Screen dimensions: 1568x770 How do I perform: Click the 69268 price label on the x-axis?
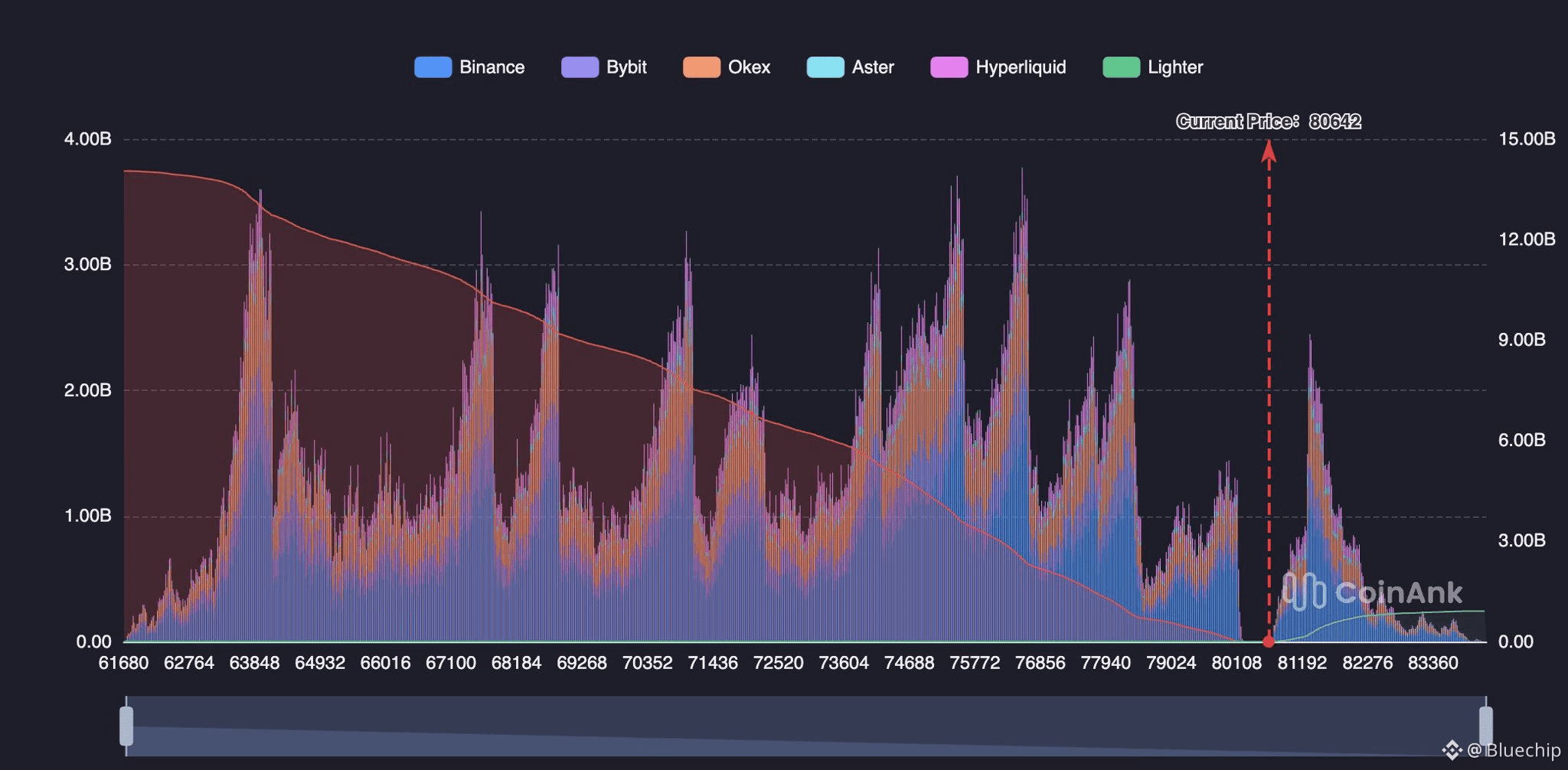click(582, 663)
